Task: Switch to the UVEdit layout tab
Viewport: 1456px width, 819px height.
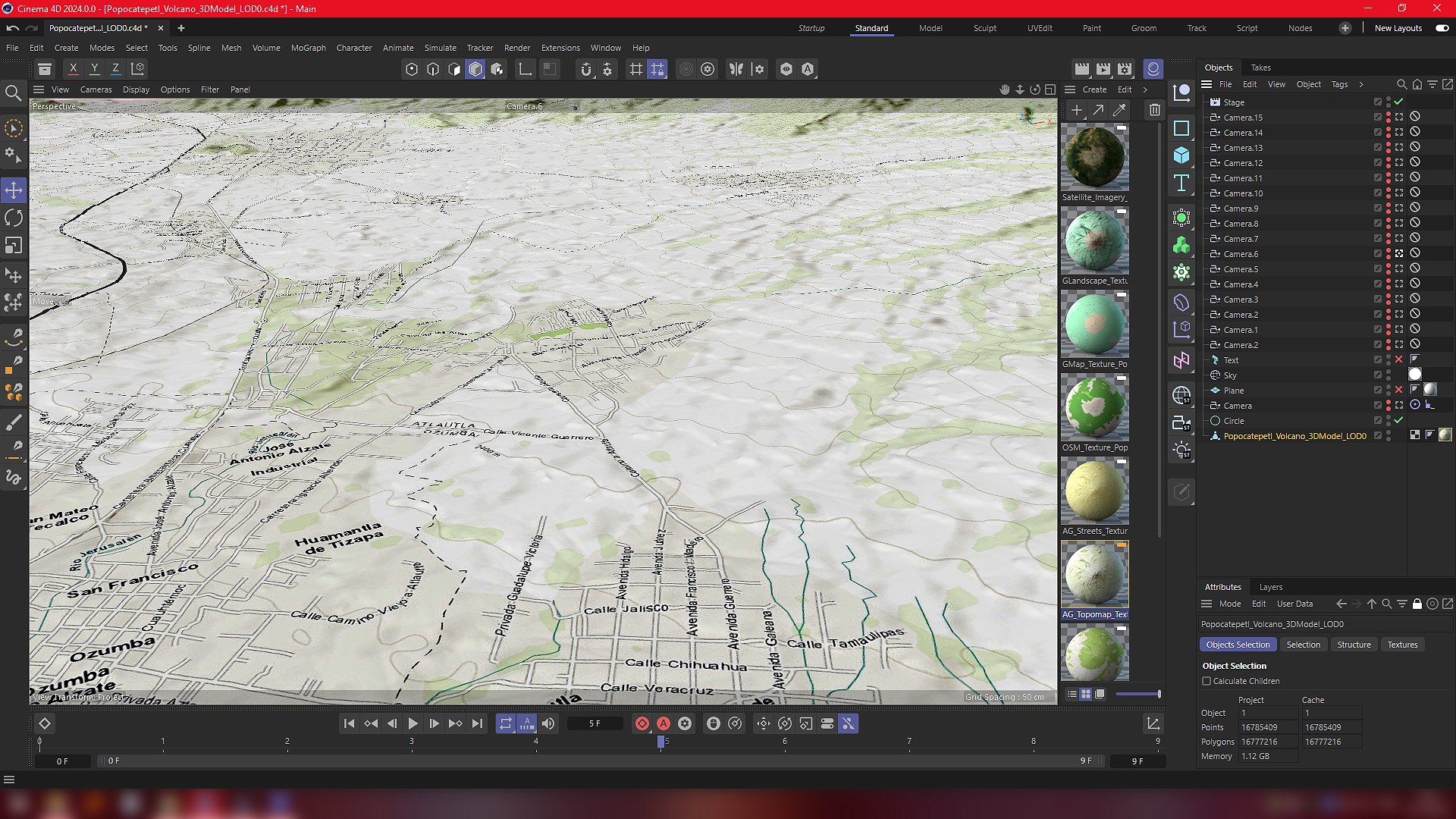Action: (x=1039, y=28)
